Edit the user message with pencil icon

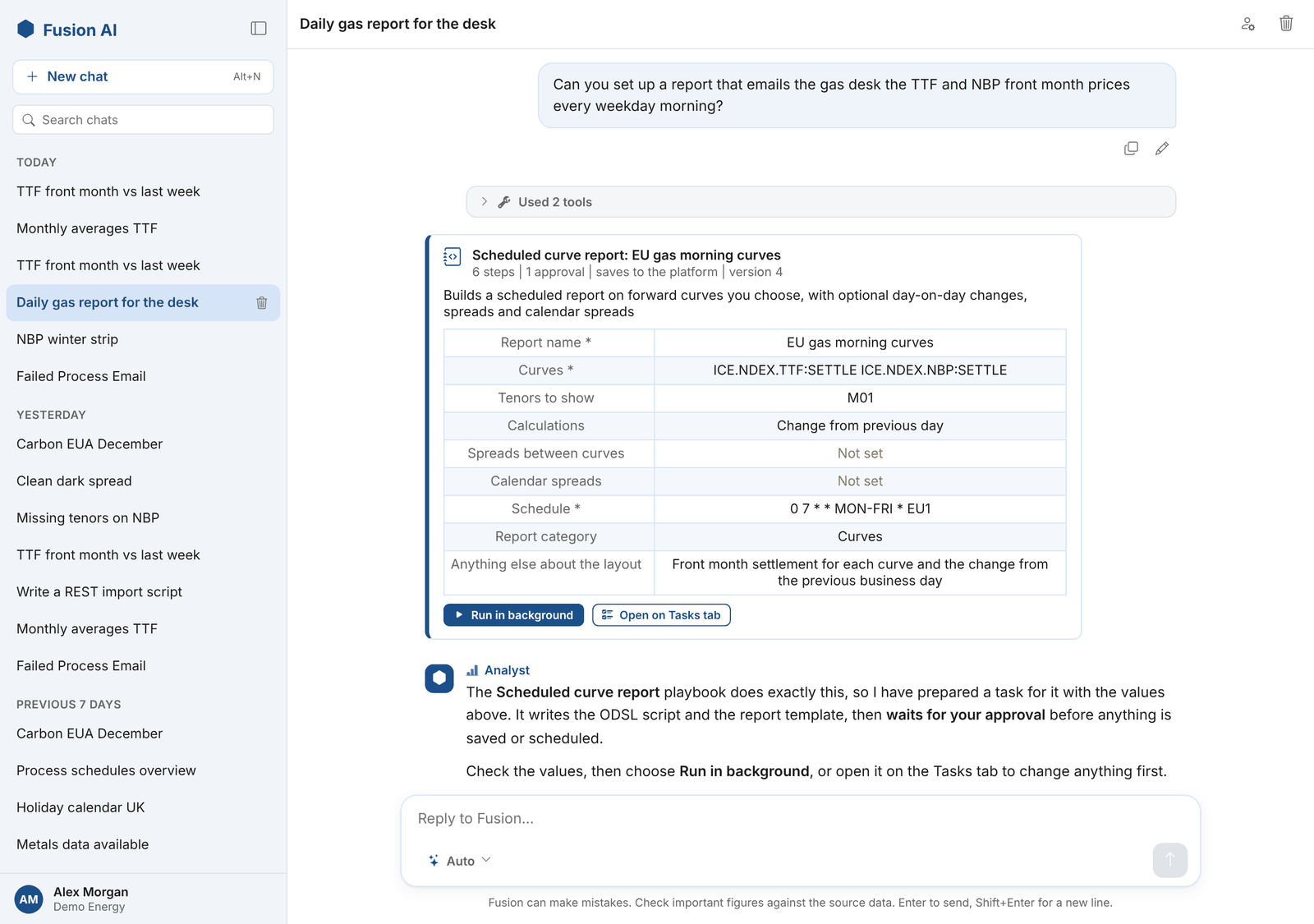point(1162,149)
